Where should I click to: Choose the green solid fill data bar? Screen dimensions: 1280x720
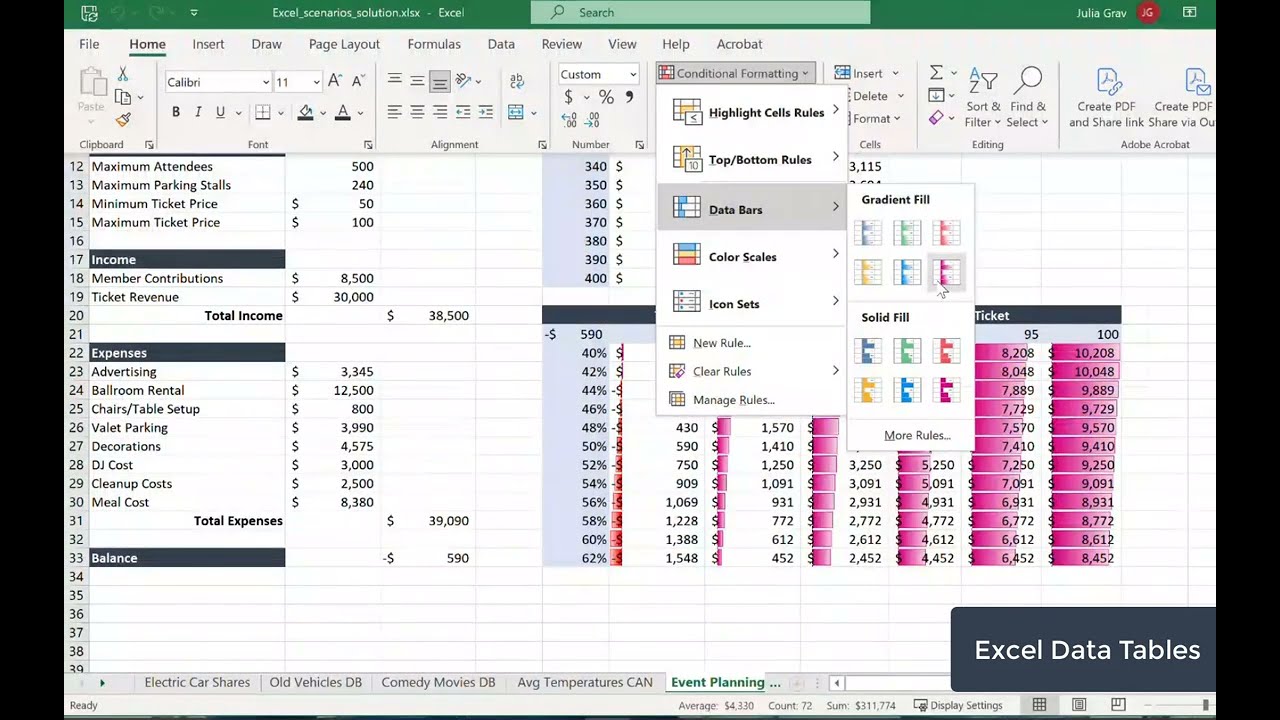[x=907, y=351]
